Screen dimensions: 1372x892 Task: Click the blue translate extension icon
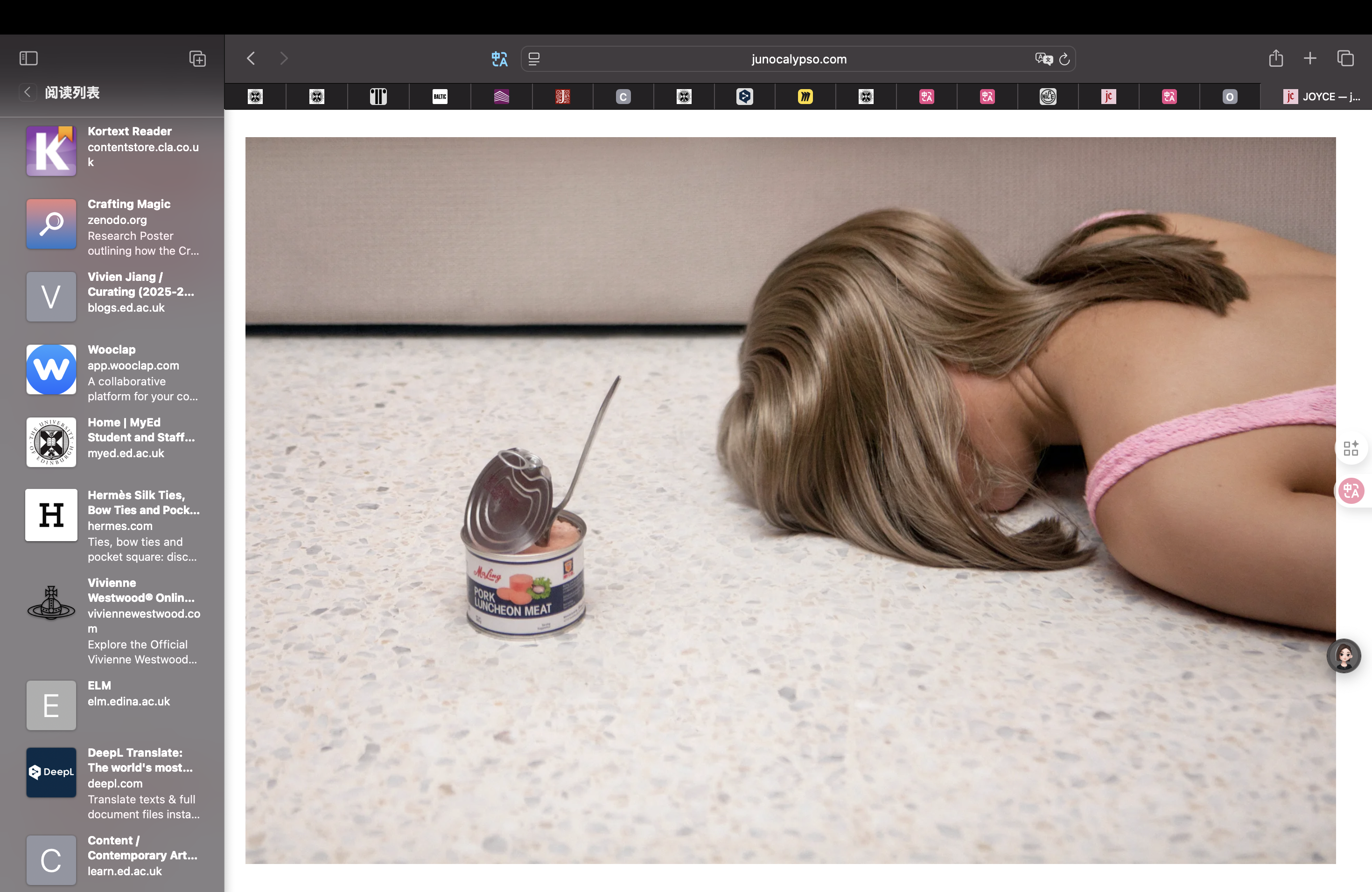point(499,59)
